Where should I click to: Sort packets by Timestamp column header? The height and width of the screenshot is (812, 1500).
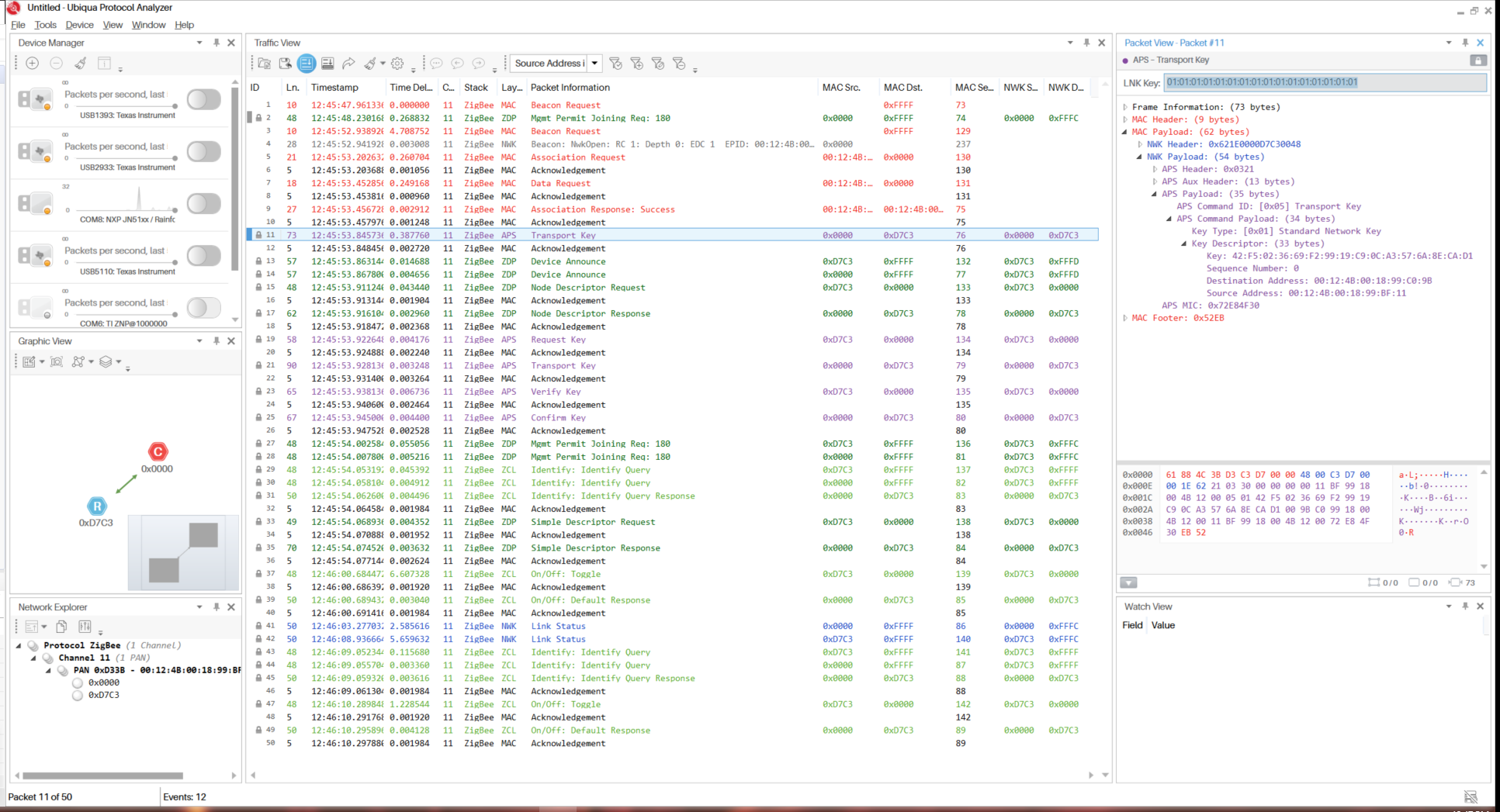334,88
